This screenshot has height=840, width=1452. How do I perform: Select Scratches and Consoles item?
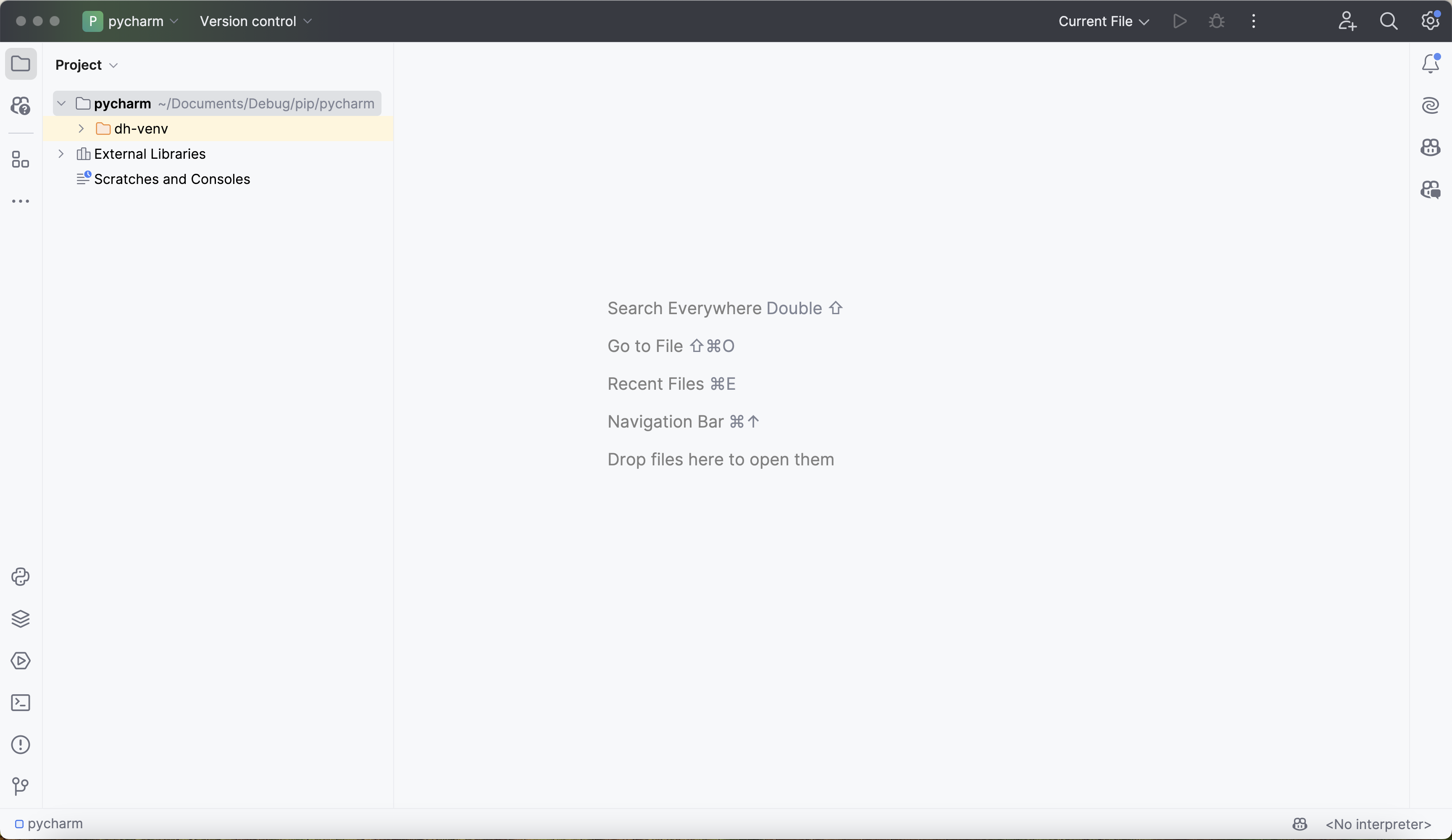pyautogui.click(x=172, y=179)
